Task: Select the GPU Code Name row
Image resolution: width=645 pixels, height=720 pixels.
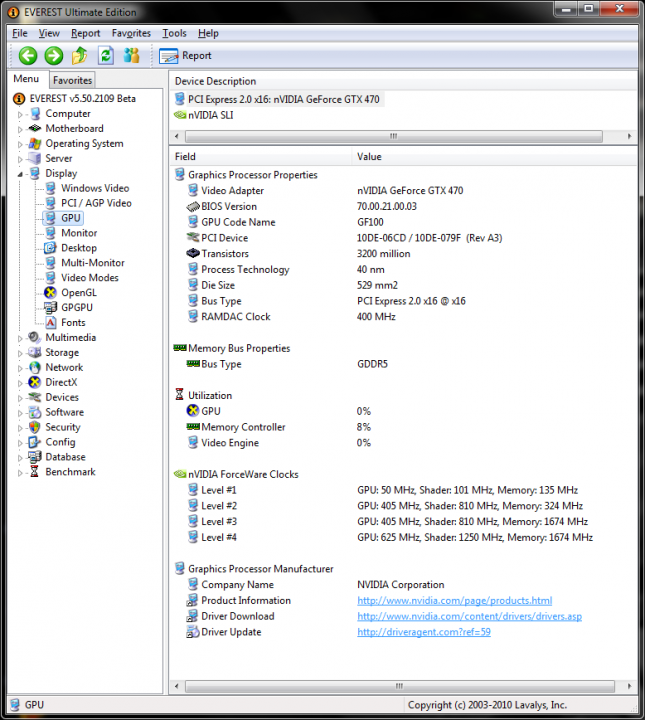Action: [403, 222]
